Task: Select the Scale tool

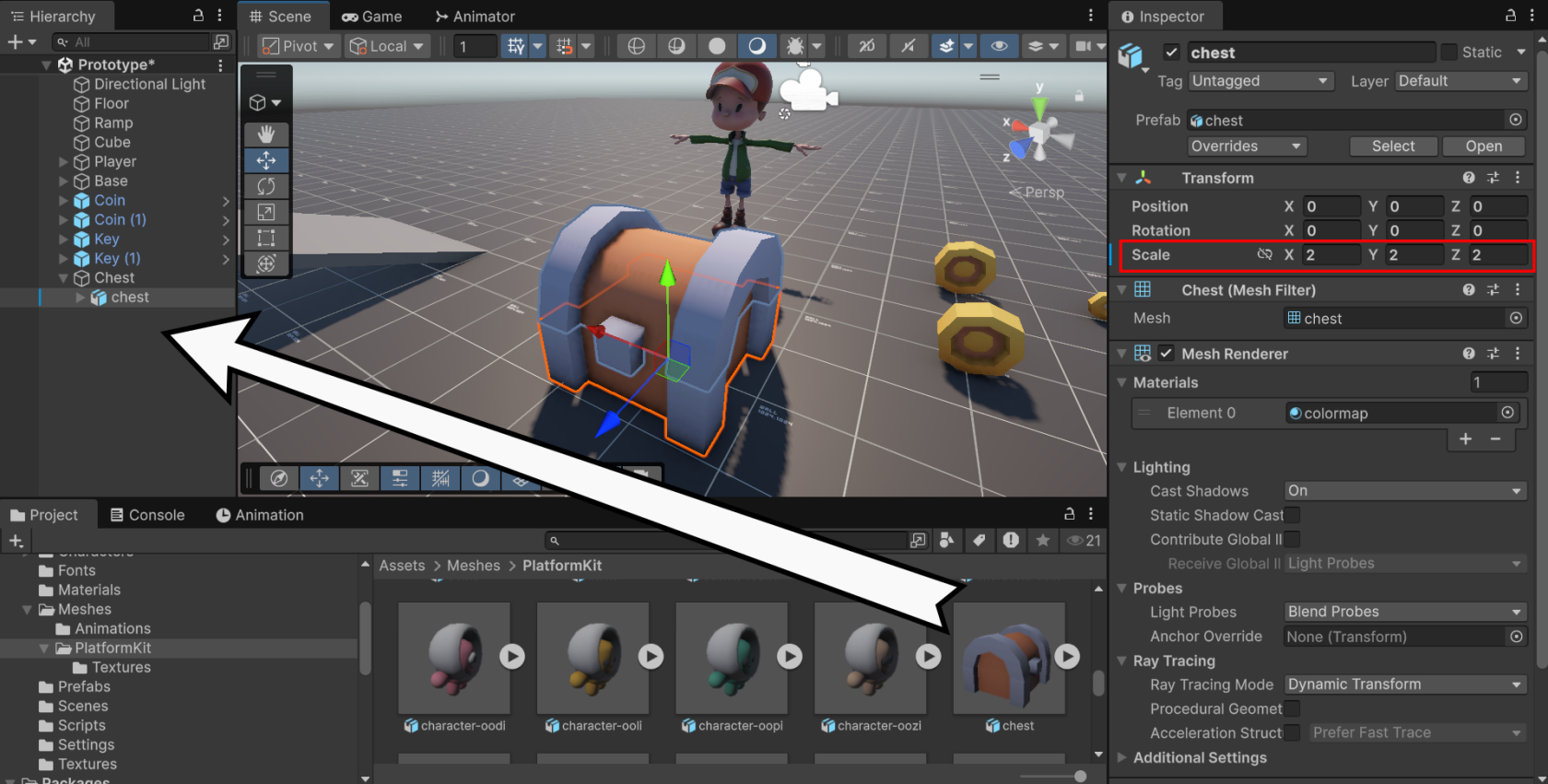Action: 266,212
